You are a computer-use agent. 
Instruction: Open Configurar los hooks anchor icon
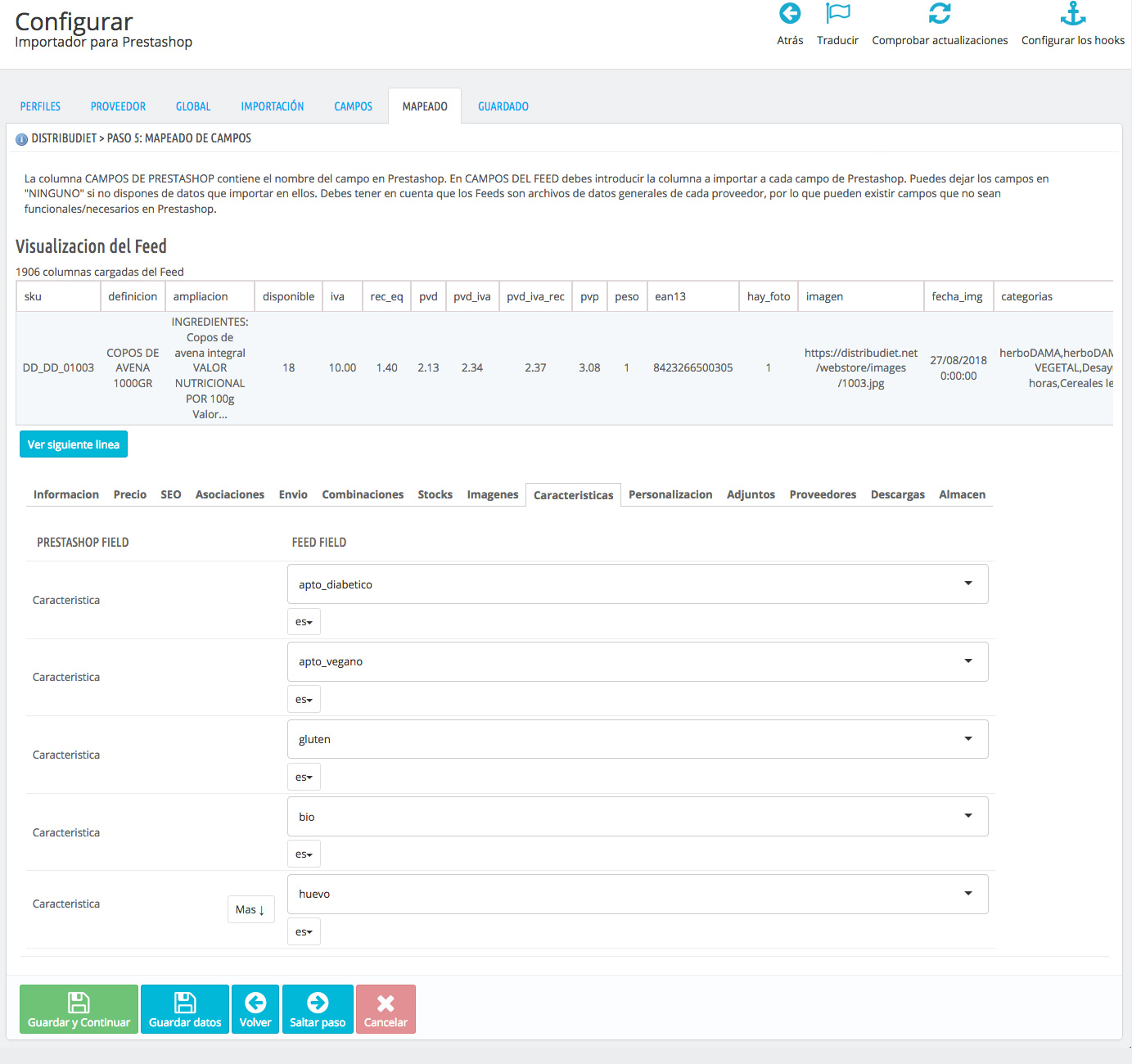pyautogui.click(x=1073, y=14)
